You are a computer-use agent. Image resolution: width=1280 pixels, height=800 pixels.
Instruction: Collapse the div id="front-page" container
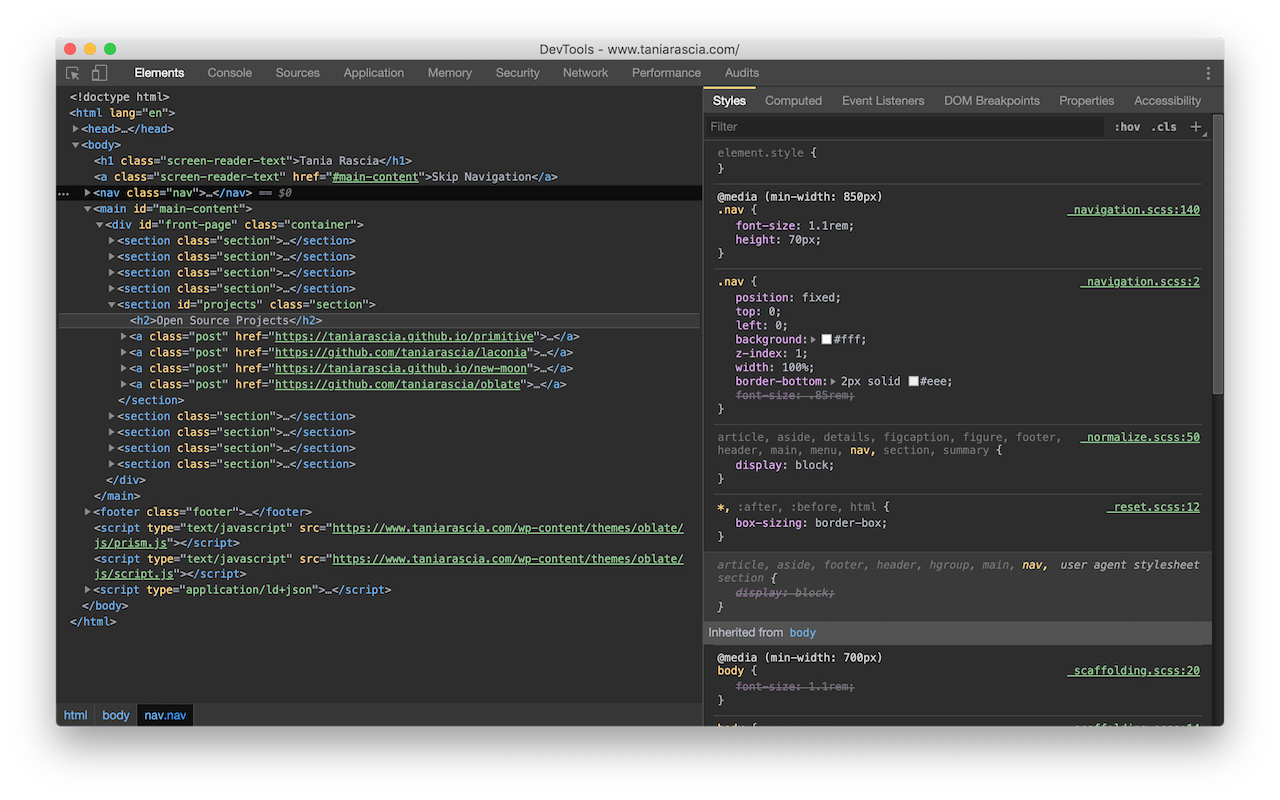(100, 225)
